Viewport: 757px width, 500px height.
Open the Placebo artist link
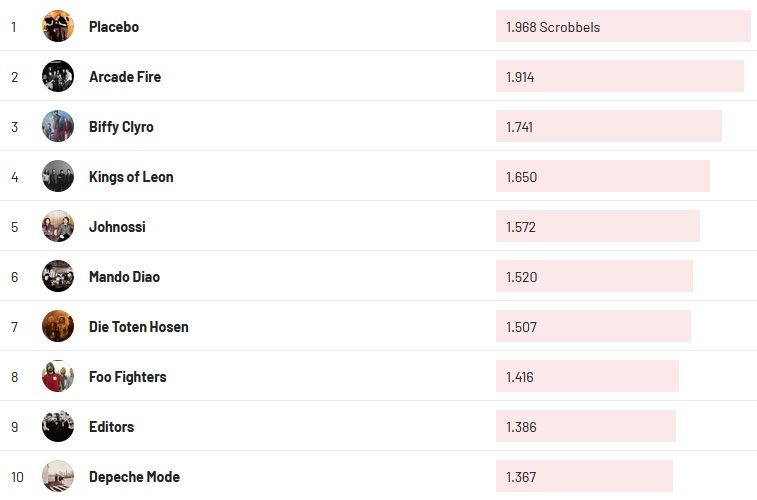point(114,27)
